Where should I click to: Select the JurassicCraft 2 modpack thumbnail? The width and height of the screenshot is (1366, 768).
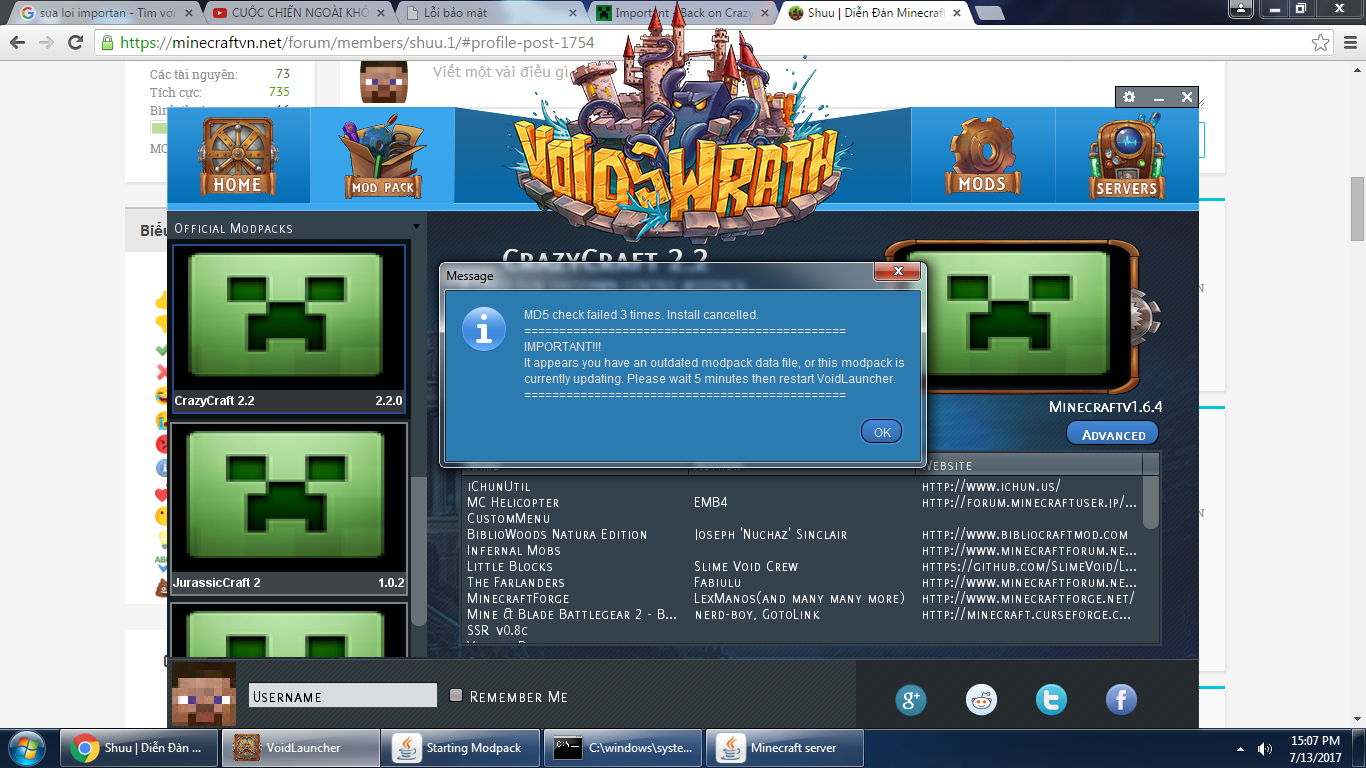point(289,509)
